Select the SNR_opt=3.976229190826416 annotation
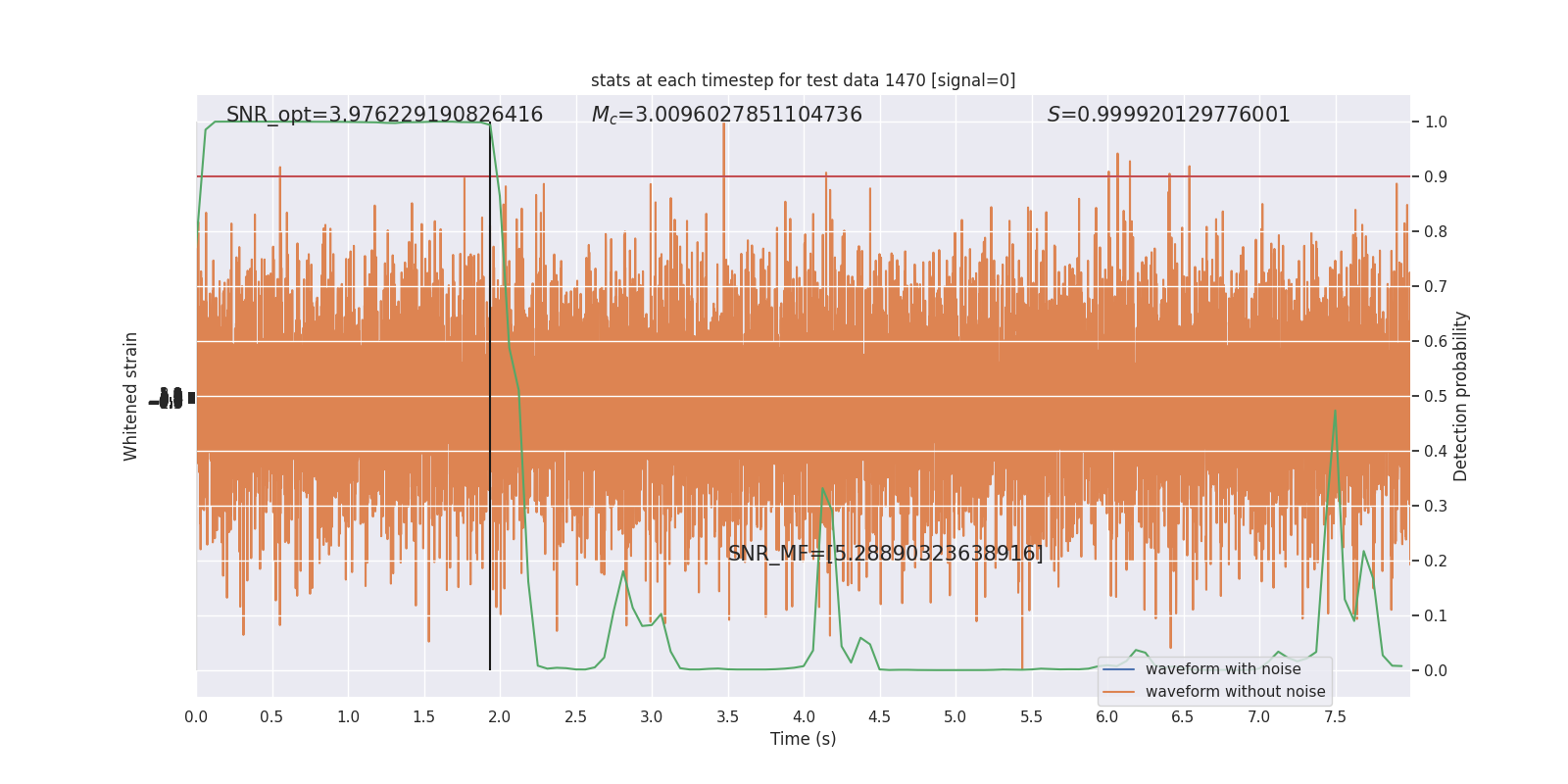The width and height of the screenshot is (1568, 784). click(384, 115)
